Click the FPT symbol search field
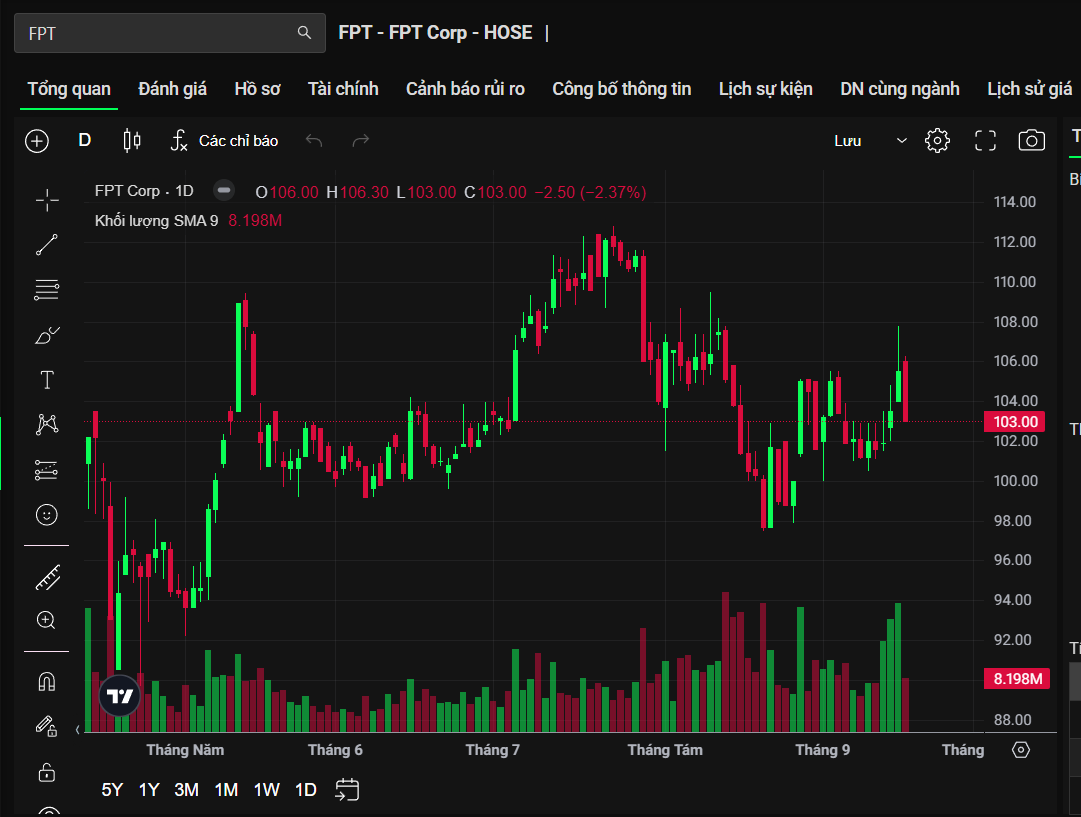The image size is (1081, 817). [x=170, y=33]
